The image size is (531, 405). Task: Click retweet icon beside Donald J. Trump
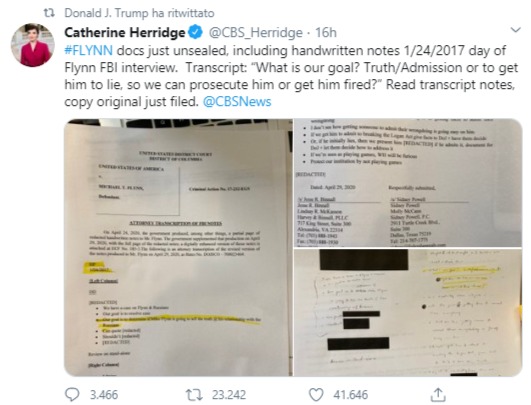(x=49, y=13)
